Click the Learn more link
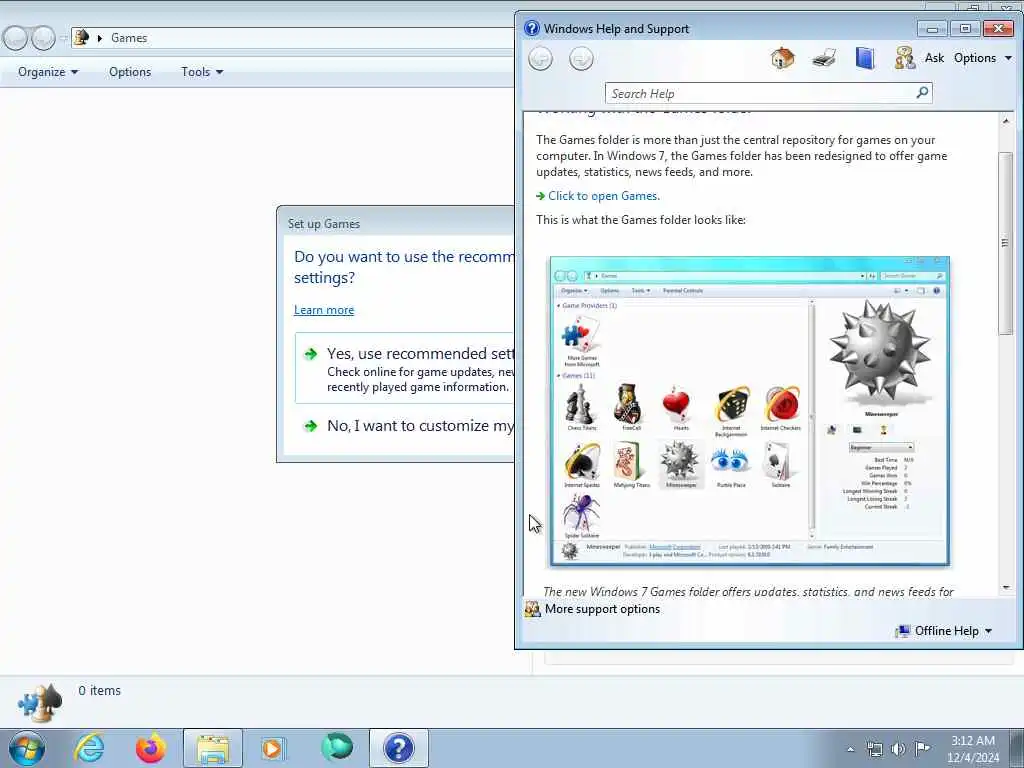The width and height of the screenshot is (1024, 768). [x=324, y=310]
